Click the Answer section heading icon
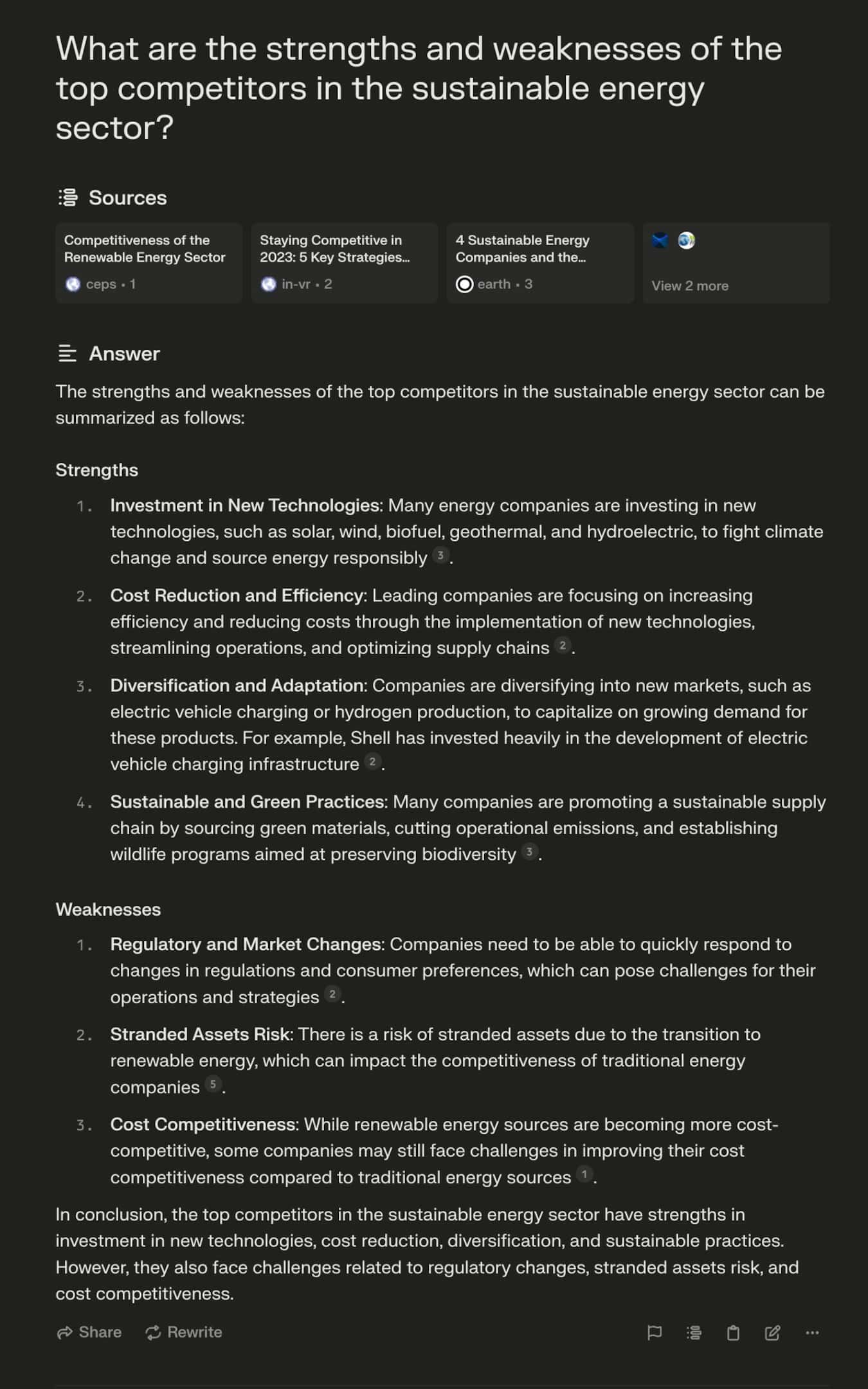Viewport: 868px width, 1389px height. click(x=68, y=353)
